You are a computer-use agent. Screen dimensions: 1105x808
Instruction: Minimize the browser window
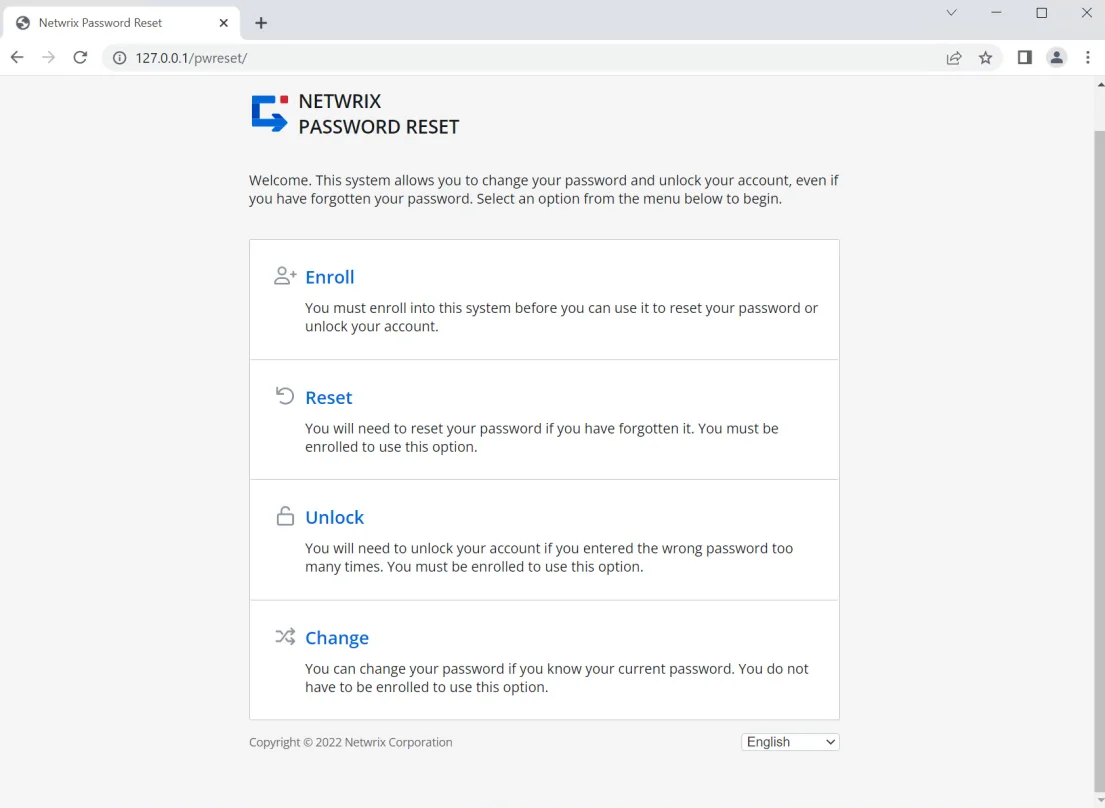point(996,13)
